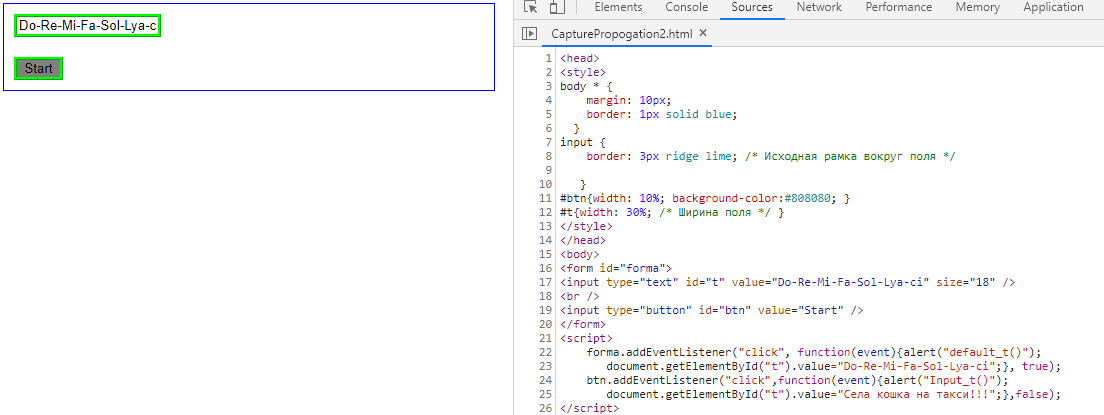Switch to the Memory tab
Viewport: 1104px width, 415px height.
click(977, 8)
